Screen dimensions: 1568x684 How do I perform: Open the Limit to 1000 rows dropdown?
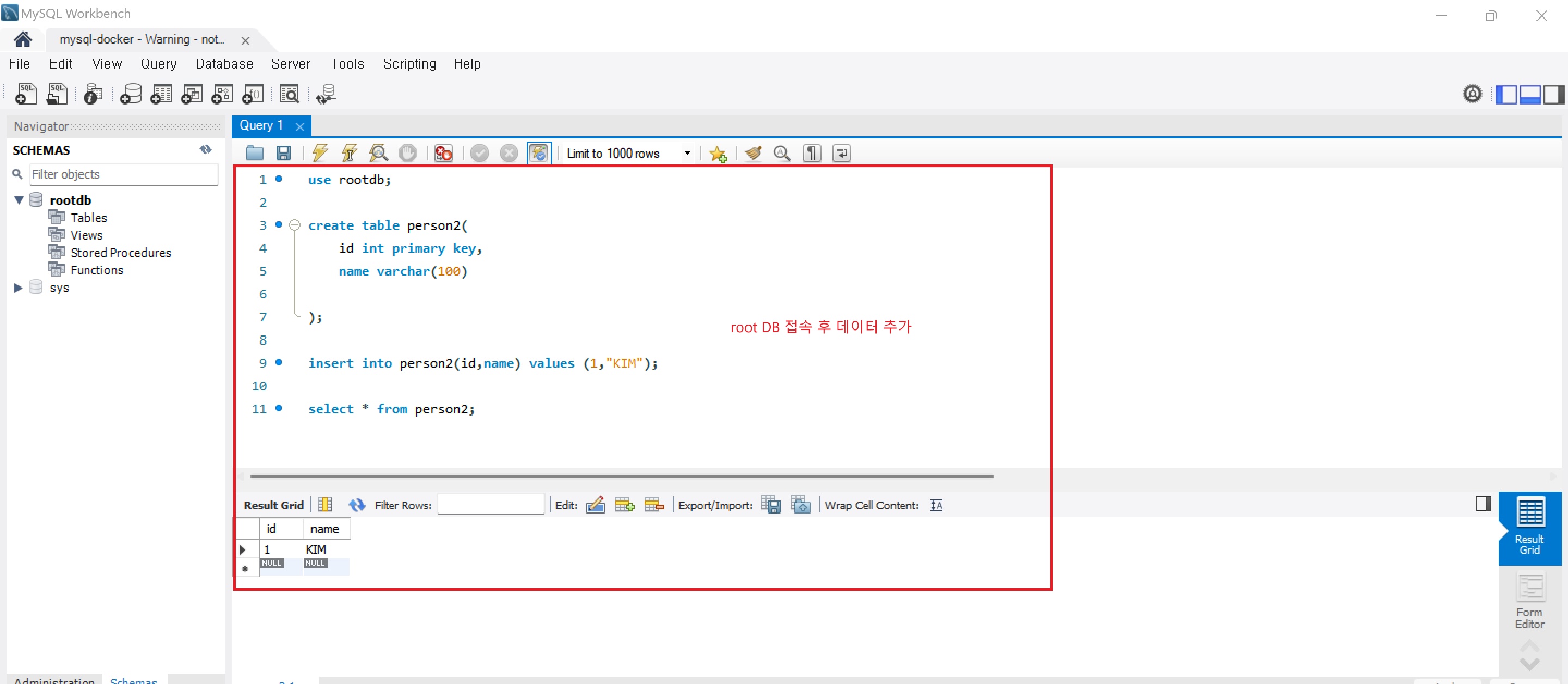687,154
